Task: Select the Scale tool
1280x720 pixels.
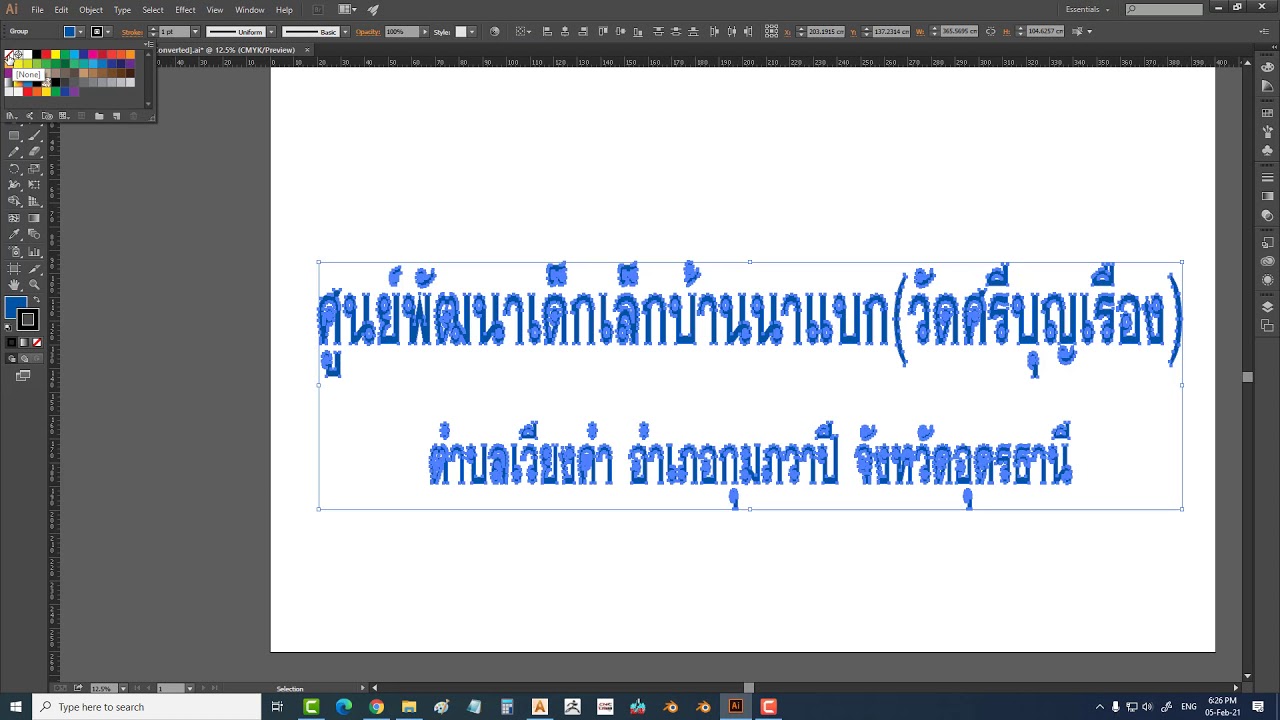Action: click(34, 169)
